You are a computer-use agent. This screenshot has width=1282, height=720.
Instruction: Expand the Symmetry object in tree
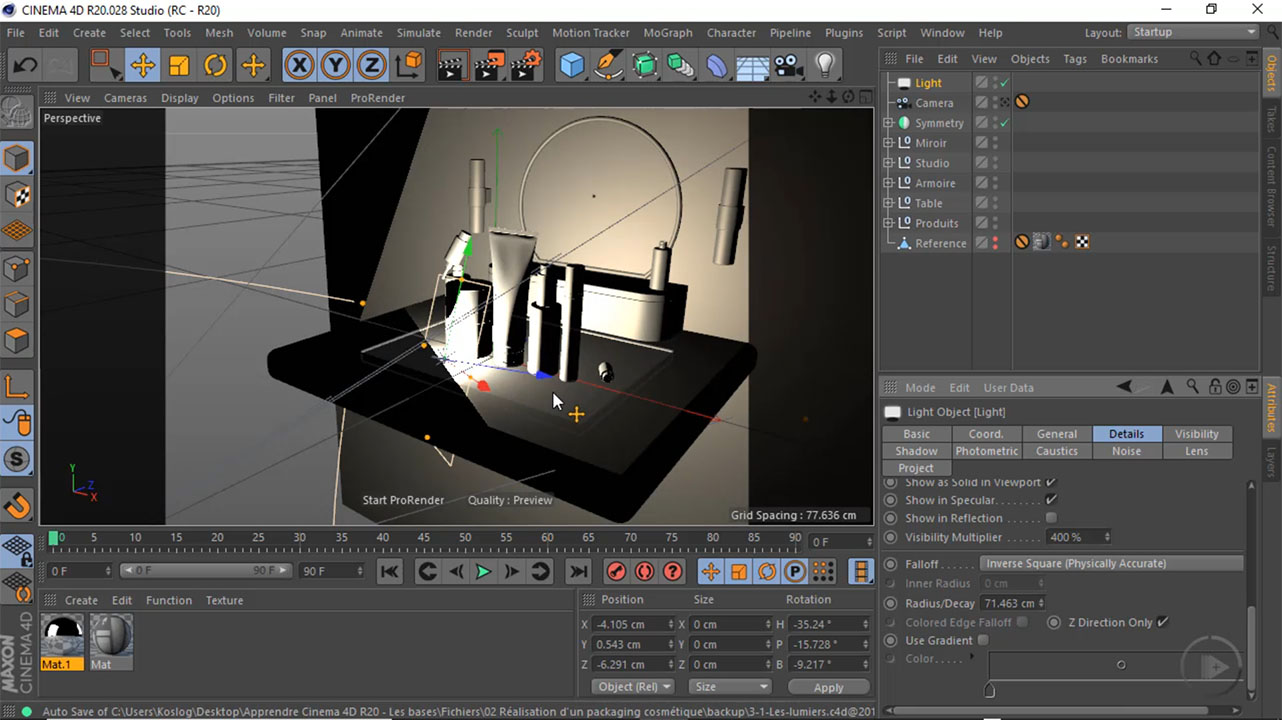click(x=888, y=123)
